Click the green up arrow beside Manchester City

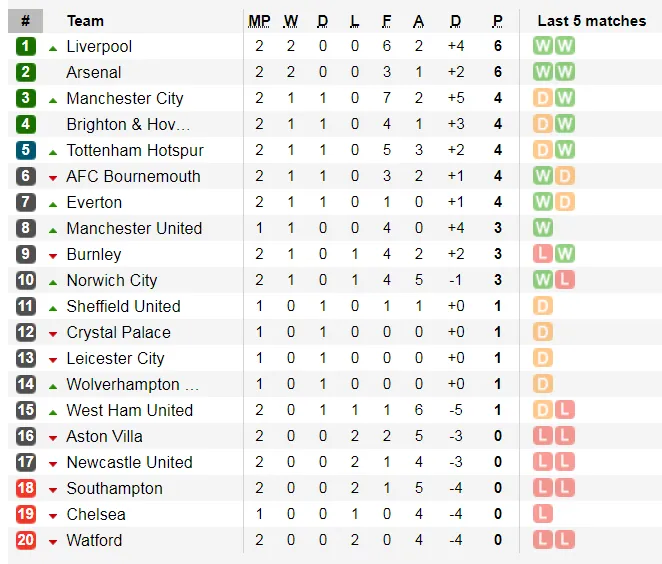click(53, 99)
